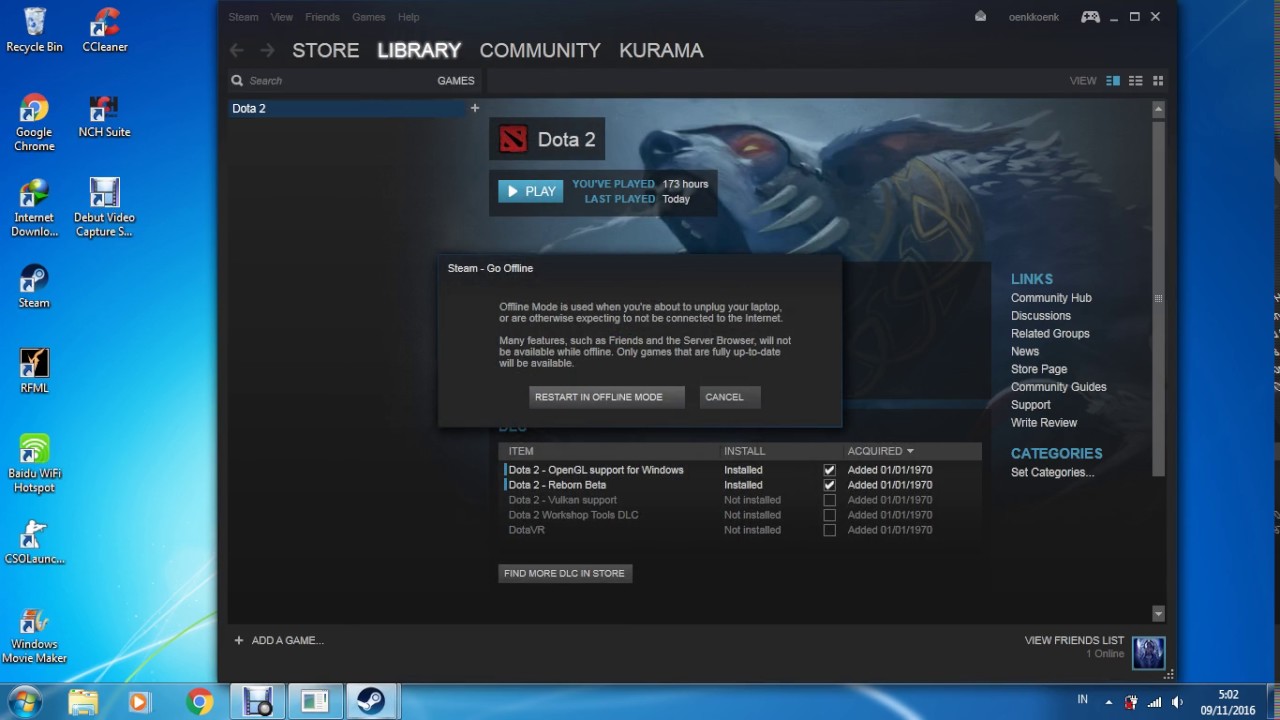
Task: Go to the COMMUNITY tab
Action: pyautogui.click(x=540, y=50)
